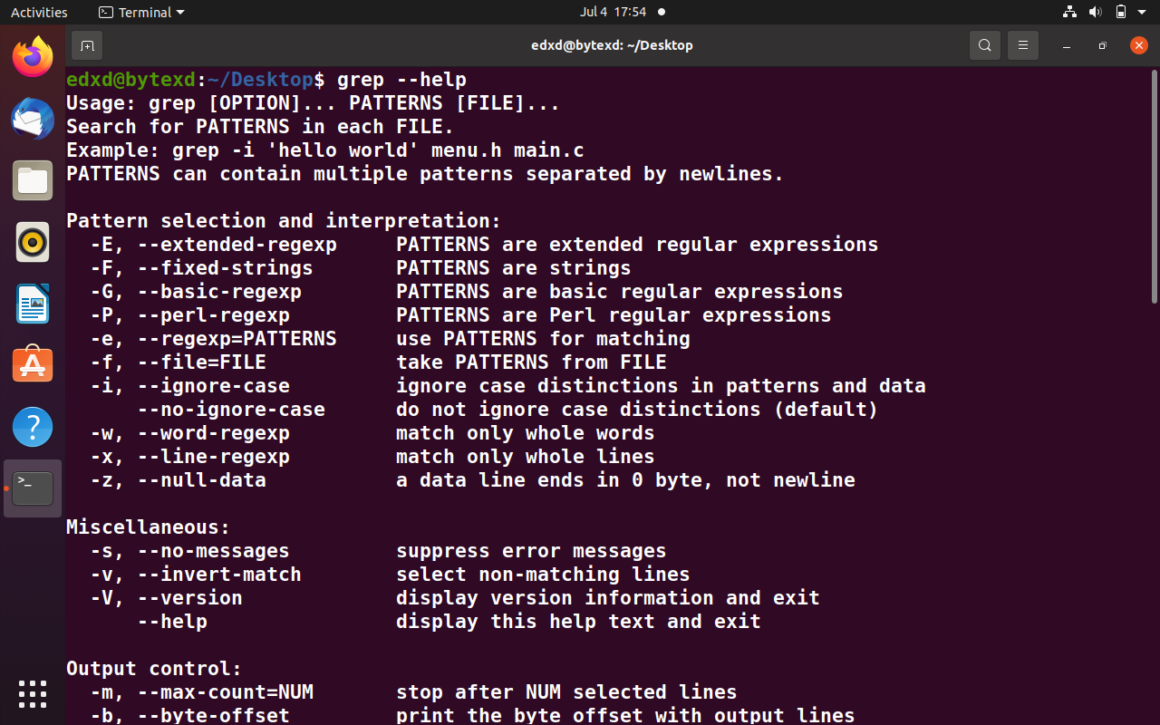This screenshot has height=725, width=1160.
Task: Open the Terminal menu dropdown in the top bar
Action: coord(140,12)
